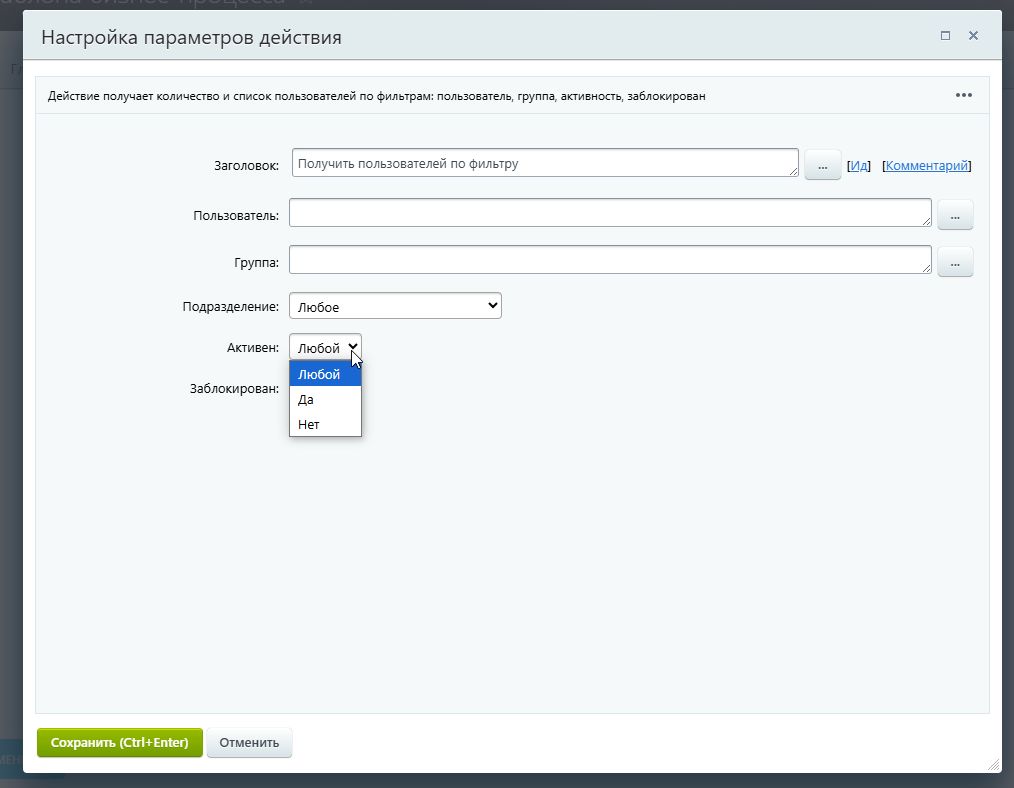The image size is (1014, 788).
Task: Open value picker beside Группа field
Action: (955, 262)
